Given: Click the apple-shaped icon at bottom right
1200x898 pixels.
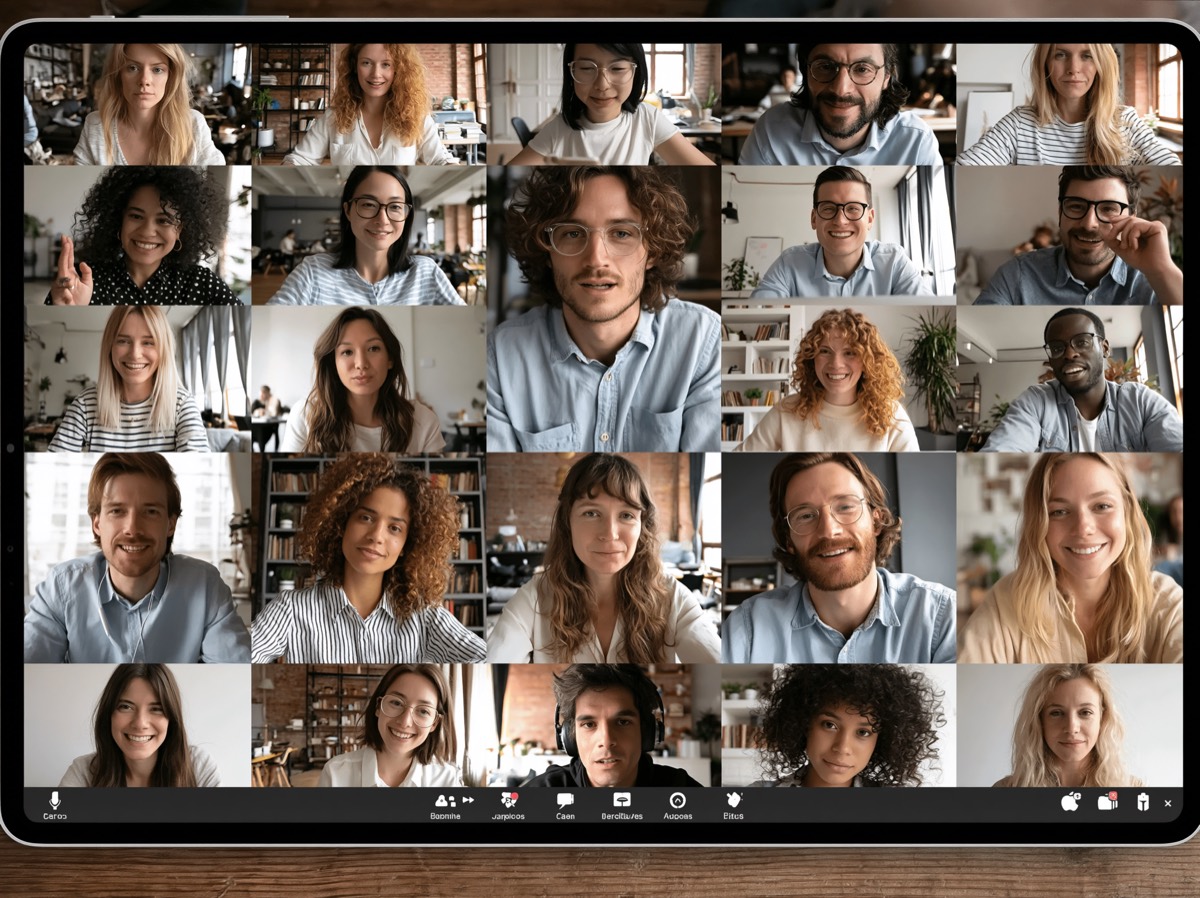Looking at the screenshot, I should point(1070,801).
